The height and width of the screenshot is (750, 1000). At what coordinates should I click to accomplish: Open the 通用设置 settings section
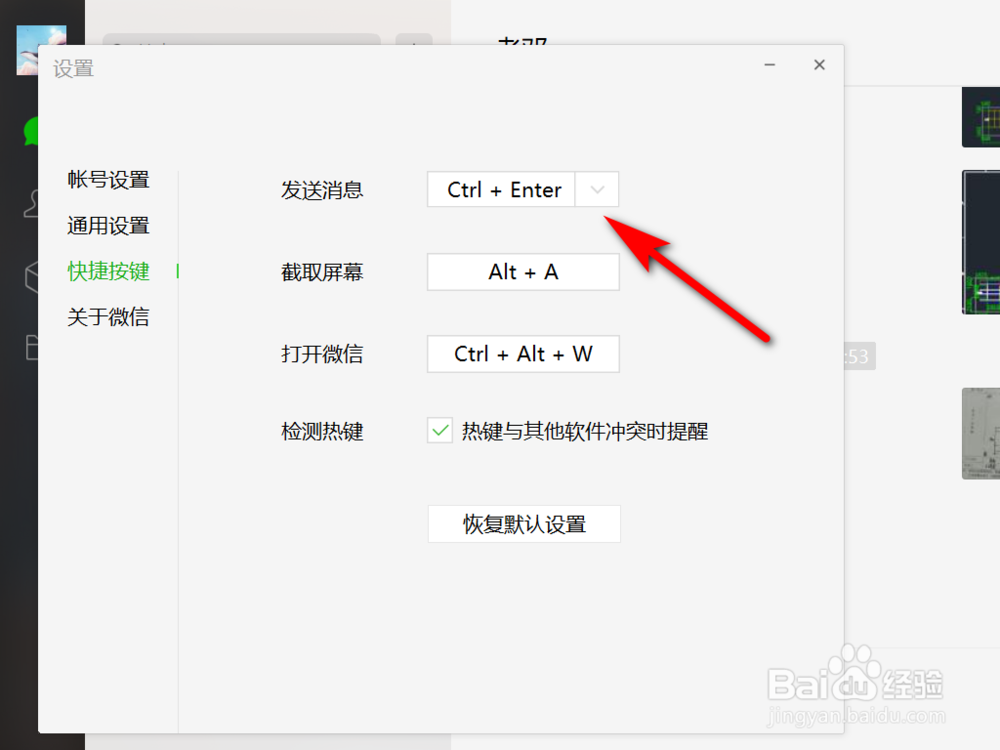pyautogui.click(x=106, y=226)
